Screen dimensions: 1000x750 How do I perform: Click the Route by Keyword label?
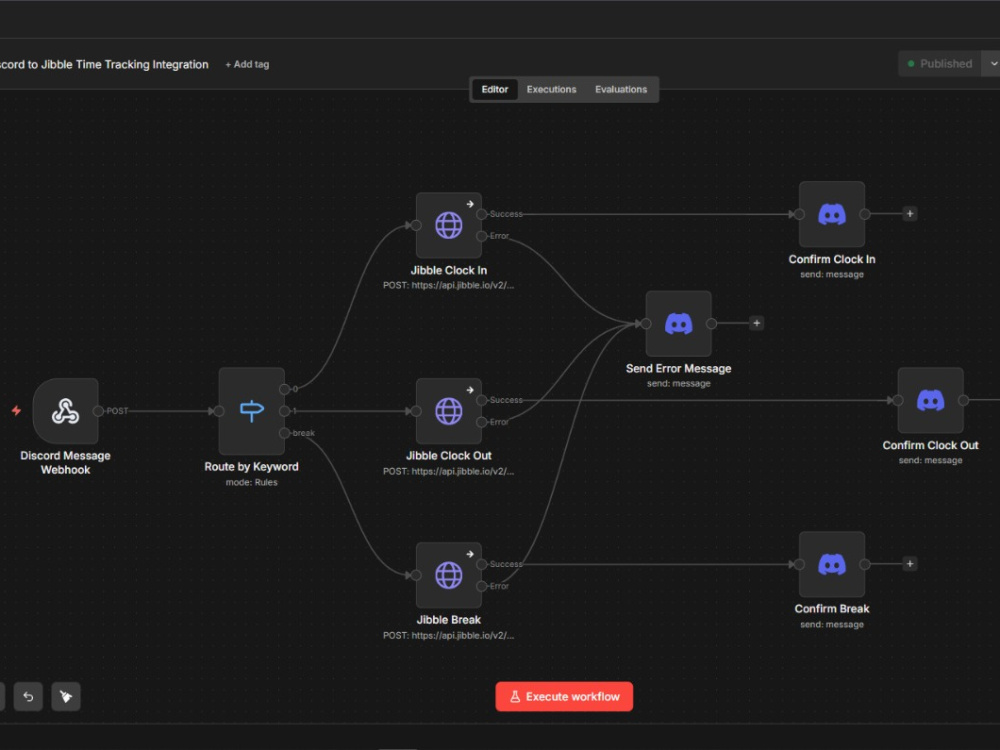(251, 467)
